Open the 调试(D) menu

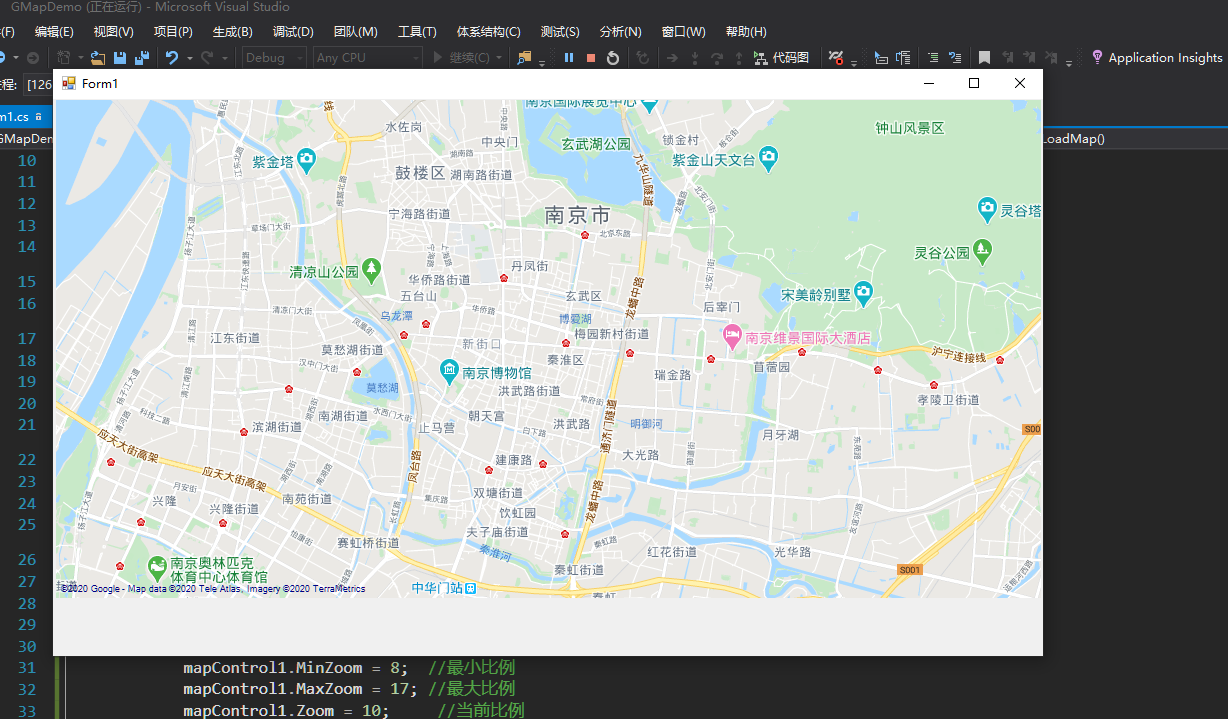[x=291, y=31]
